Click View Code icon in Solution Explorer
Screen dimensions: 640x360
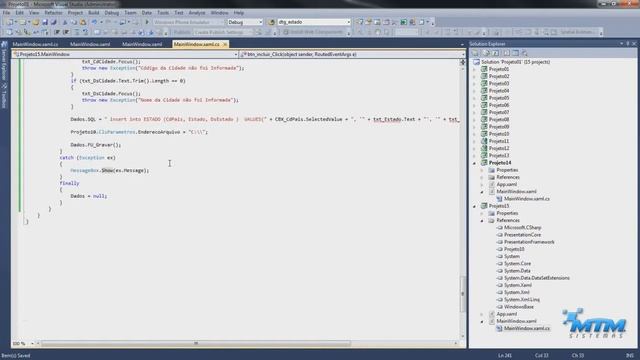point(506,53)
